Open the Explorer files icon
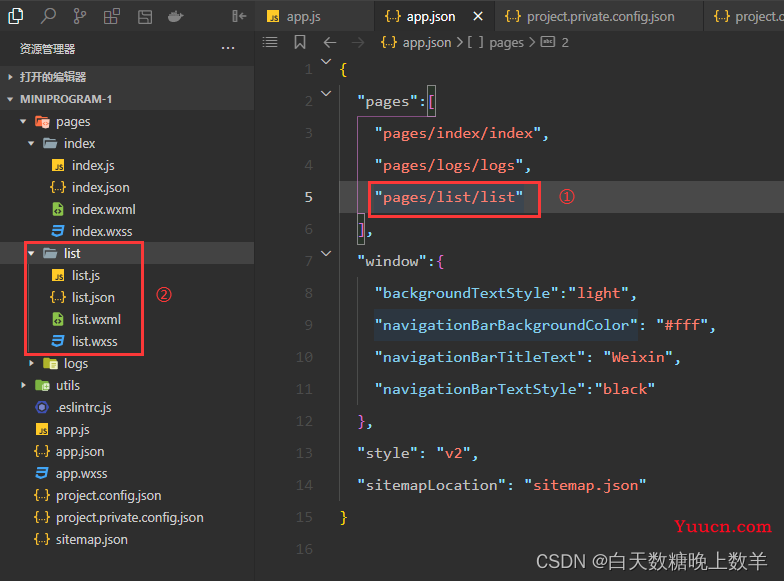Image resolution: width=784 pixels, height=581 pixels. click(x=16, y=16)
